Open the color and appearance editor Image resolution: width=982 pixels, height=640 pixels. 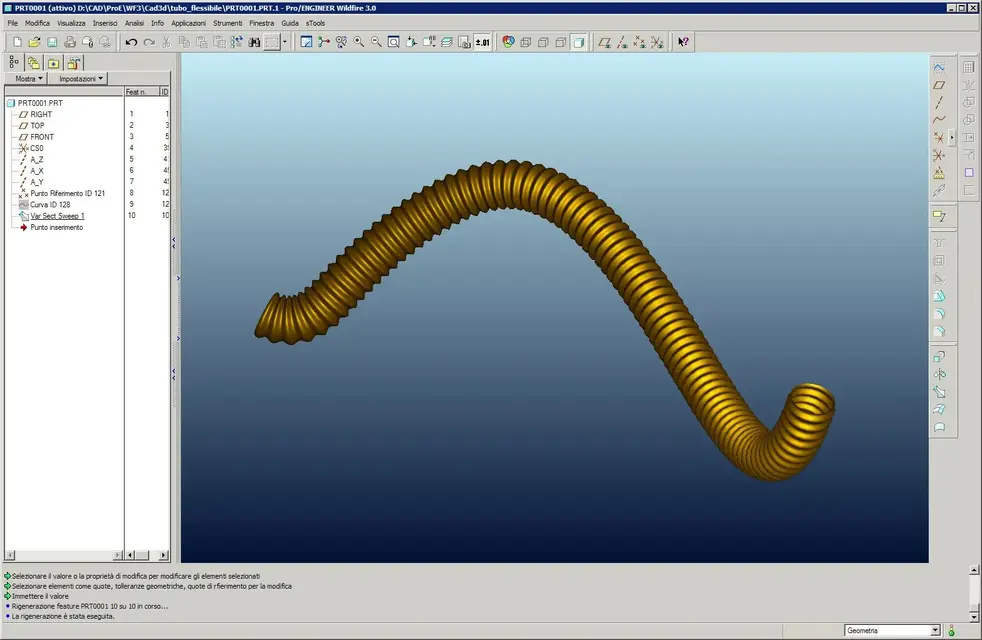pyautogui.click(x=508, y=42)
